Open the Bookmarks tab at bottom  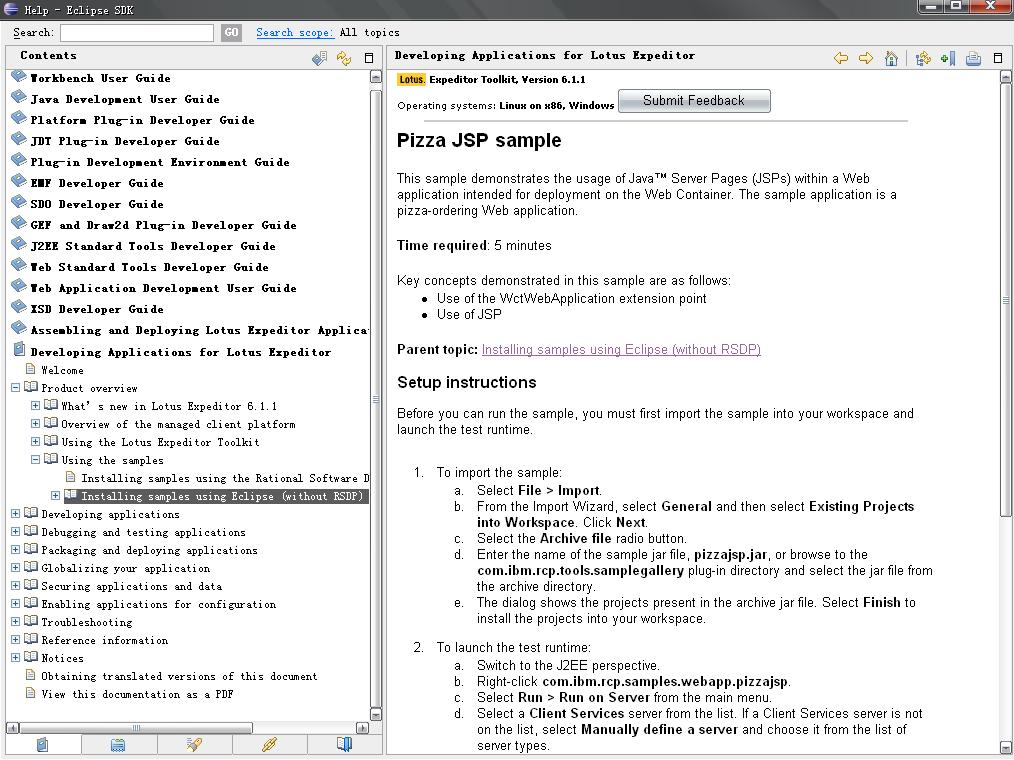[345, 744]
